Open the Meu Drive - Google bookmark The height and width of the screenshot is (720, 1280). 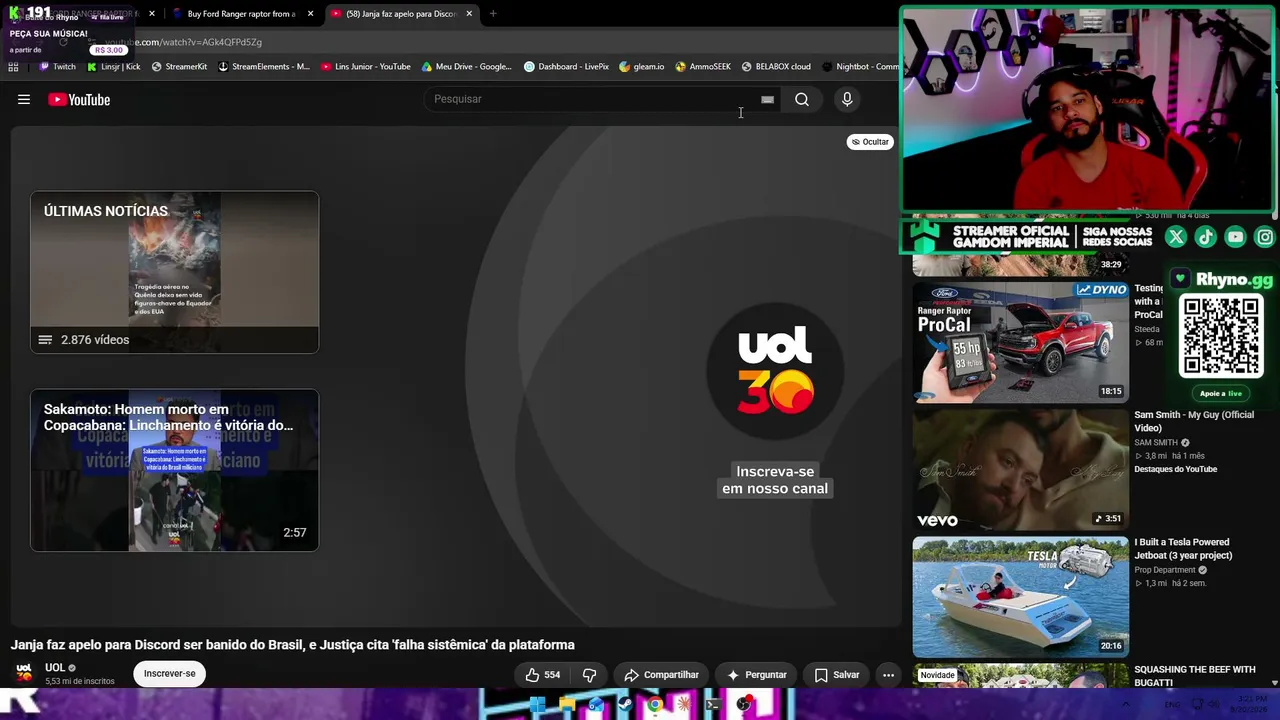(x=467, y=67)
